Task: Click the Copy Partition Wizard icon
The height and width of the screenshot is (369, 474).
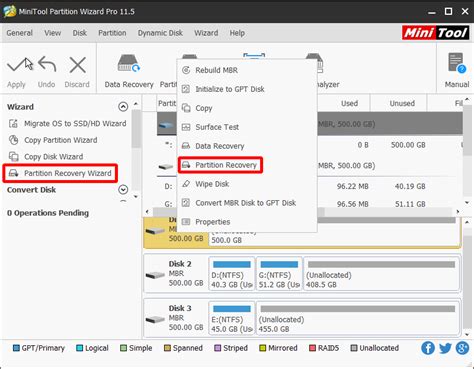Action: pyautogui.click(x=13, y=140)
